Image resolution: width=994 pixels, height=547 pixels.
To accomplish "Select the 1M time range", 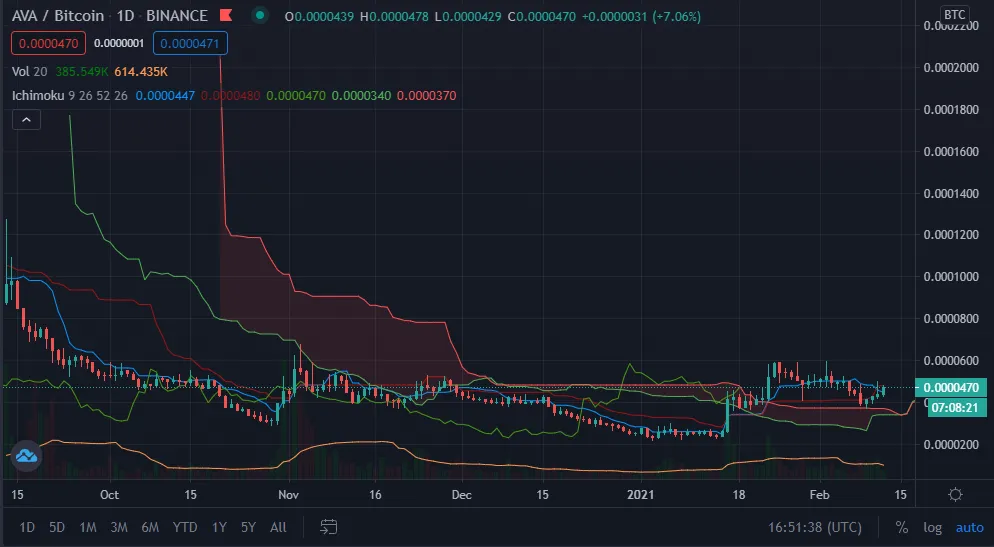I will (87, 527).
